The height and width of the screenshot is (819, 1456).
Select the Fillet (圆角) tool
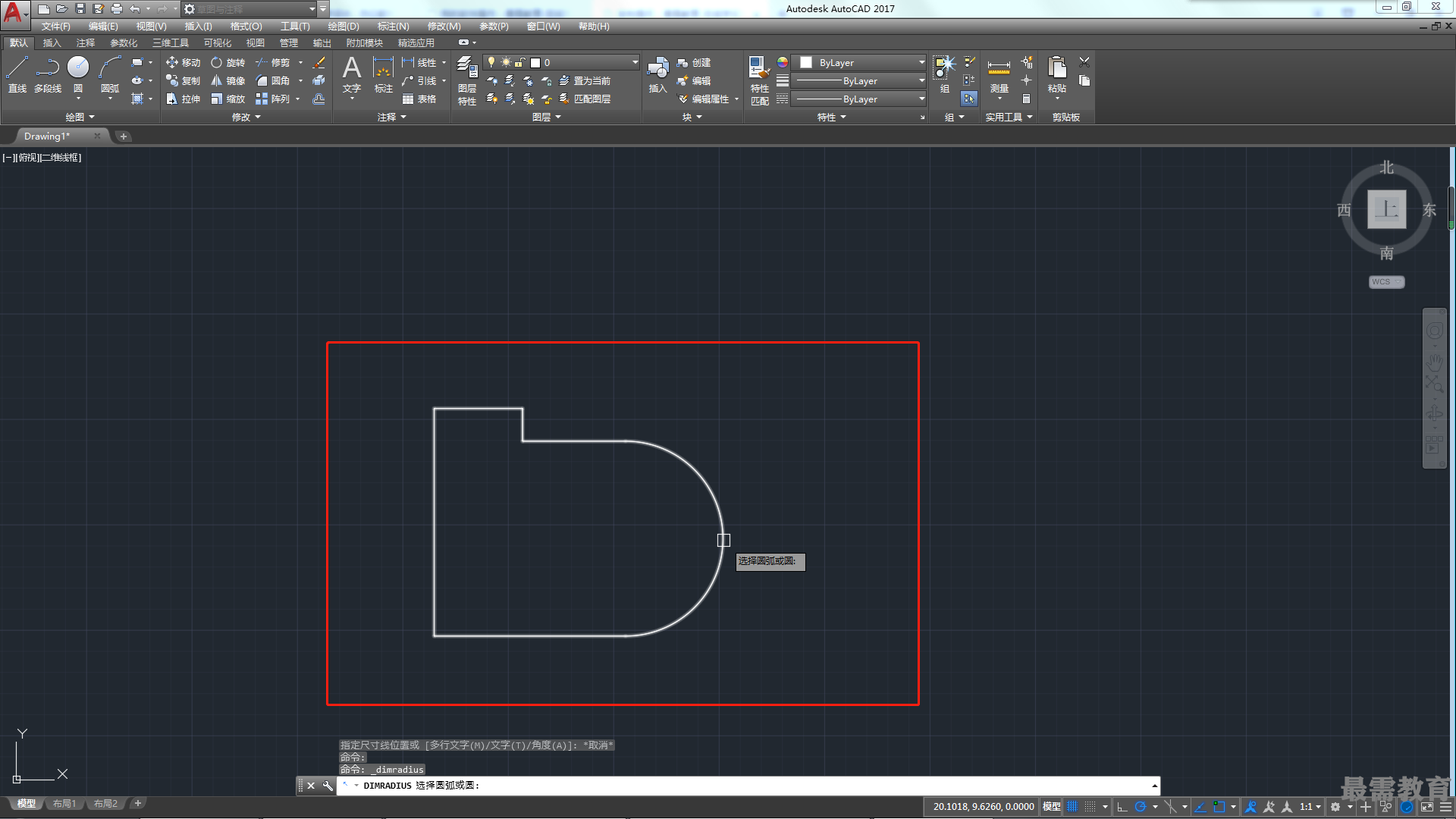pyautogui.click(x=272, y=80)
